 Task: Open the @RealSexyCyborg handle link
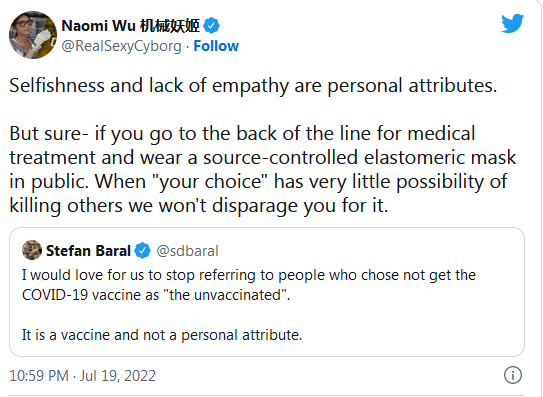(121, 46)
